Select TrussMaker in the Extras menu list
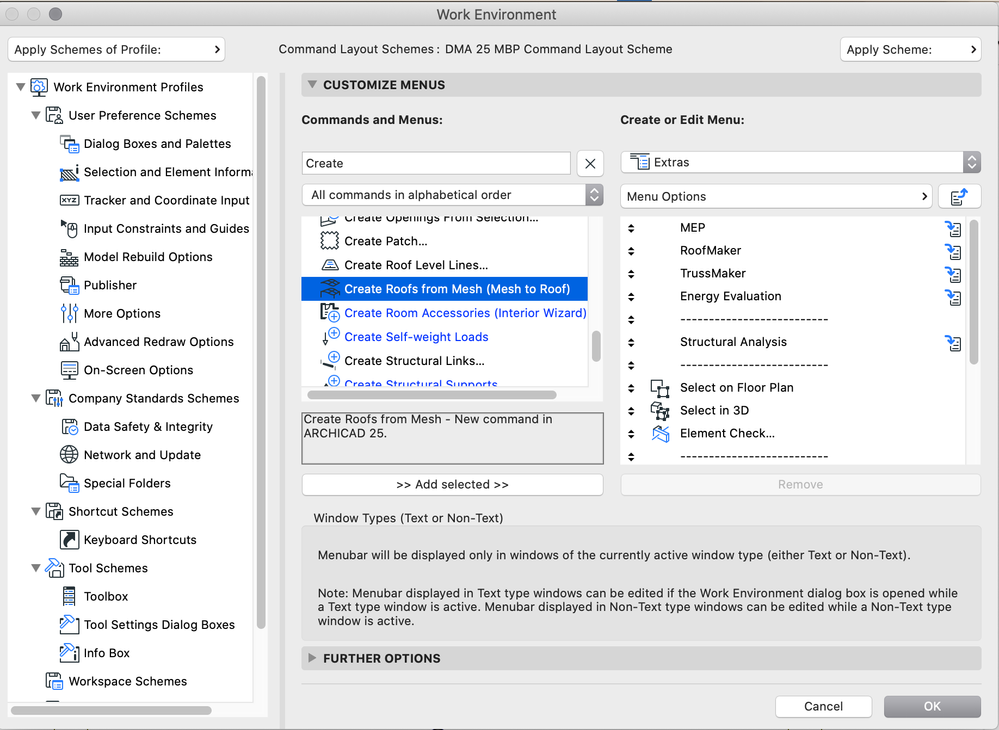The width and height of the screenshot is (999, 730). pyautogui.click(x=793, y=274)
